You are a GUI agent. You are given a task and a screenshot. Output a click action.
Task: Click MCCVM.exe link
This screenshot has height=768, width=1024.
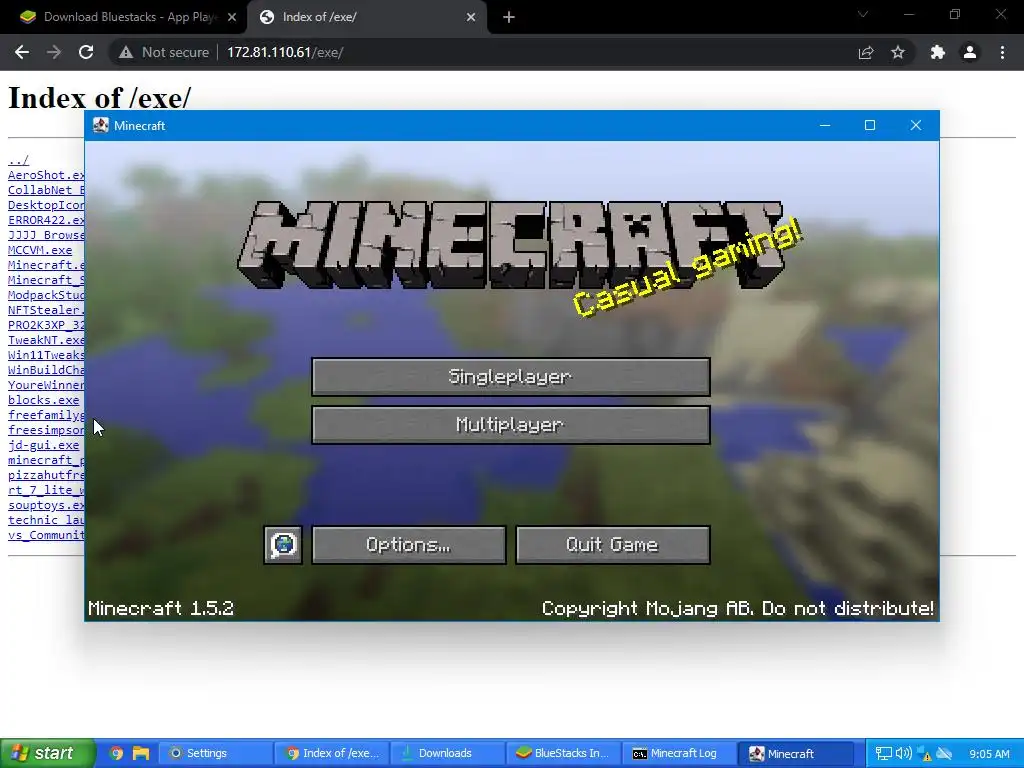pyautogui.click(x=40, y=250)
